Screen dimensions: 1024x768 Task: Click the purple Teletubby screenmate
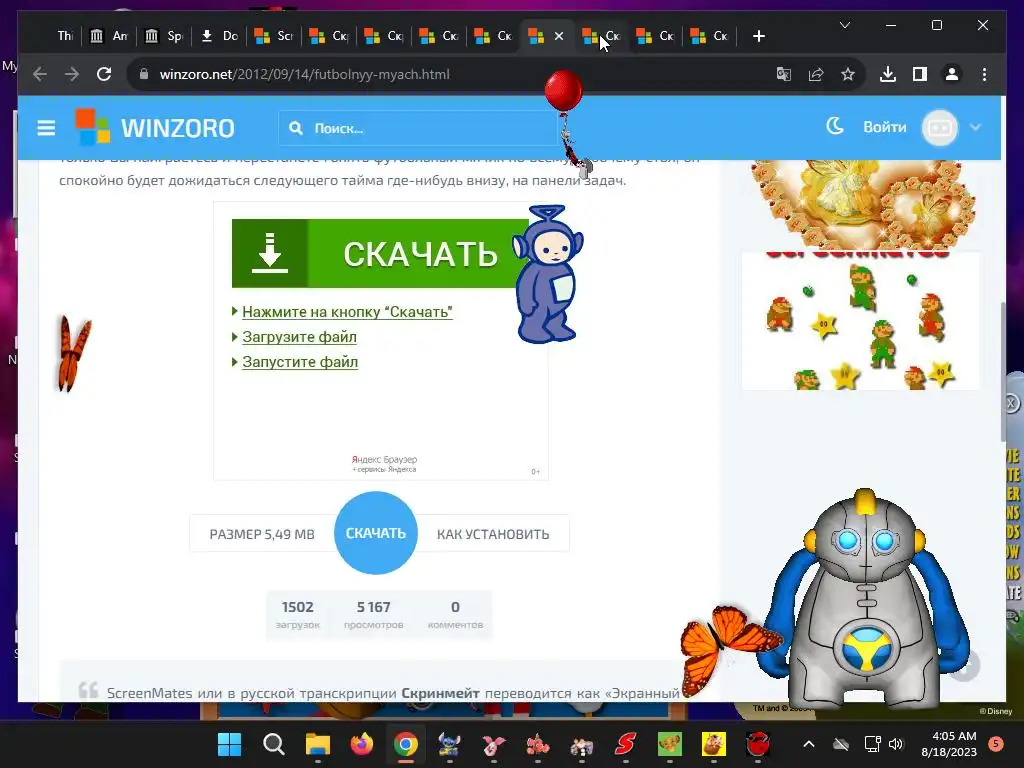click(x=547, y=274)
